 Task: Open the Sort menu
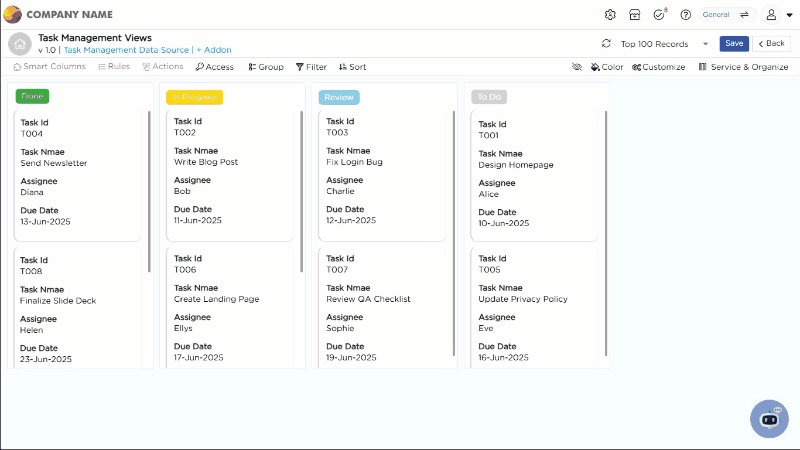click(x=352, y=67)
